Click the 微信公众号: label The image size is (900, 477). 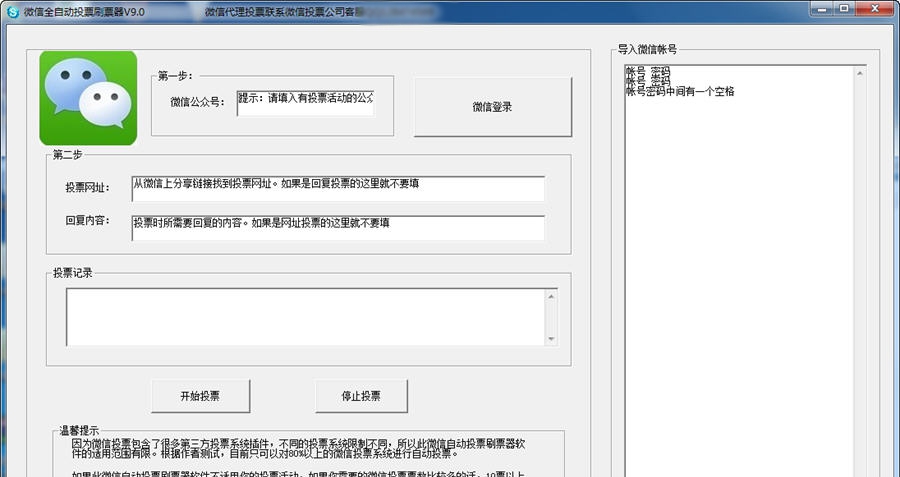(197, 103)
